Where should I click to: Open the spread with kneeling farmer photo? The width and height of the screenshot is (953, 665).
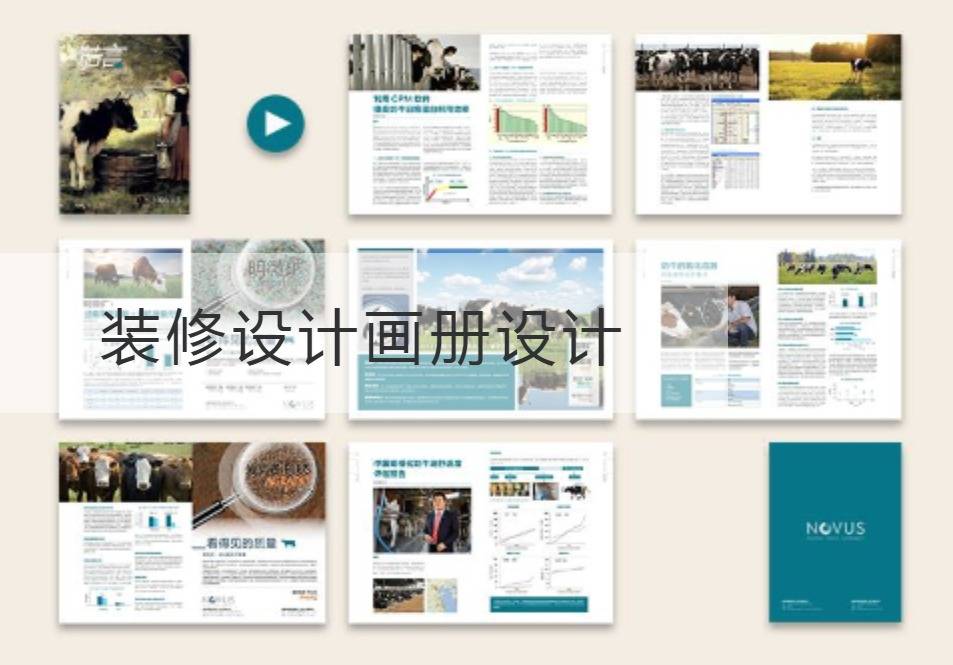click(768, 329)
